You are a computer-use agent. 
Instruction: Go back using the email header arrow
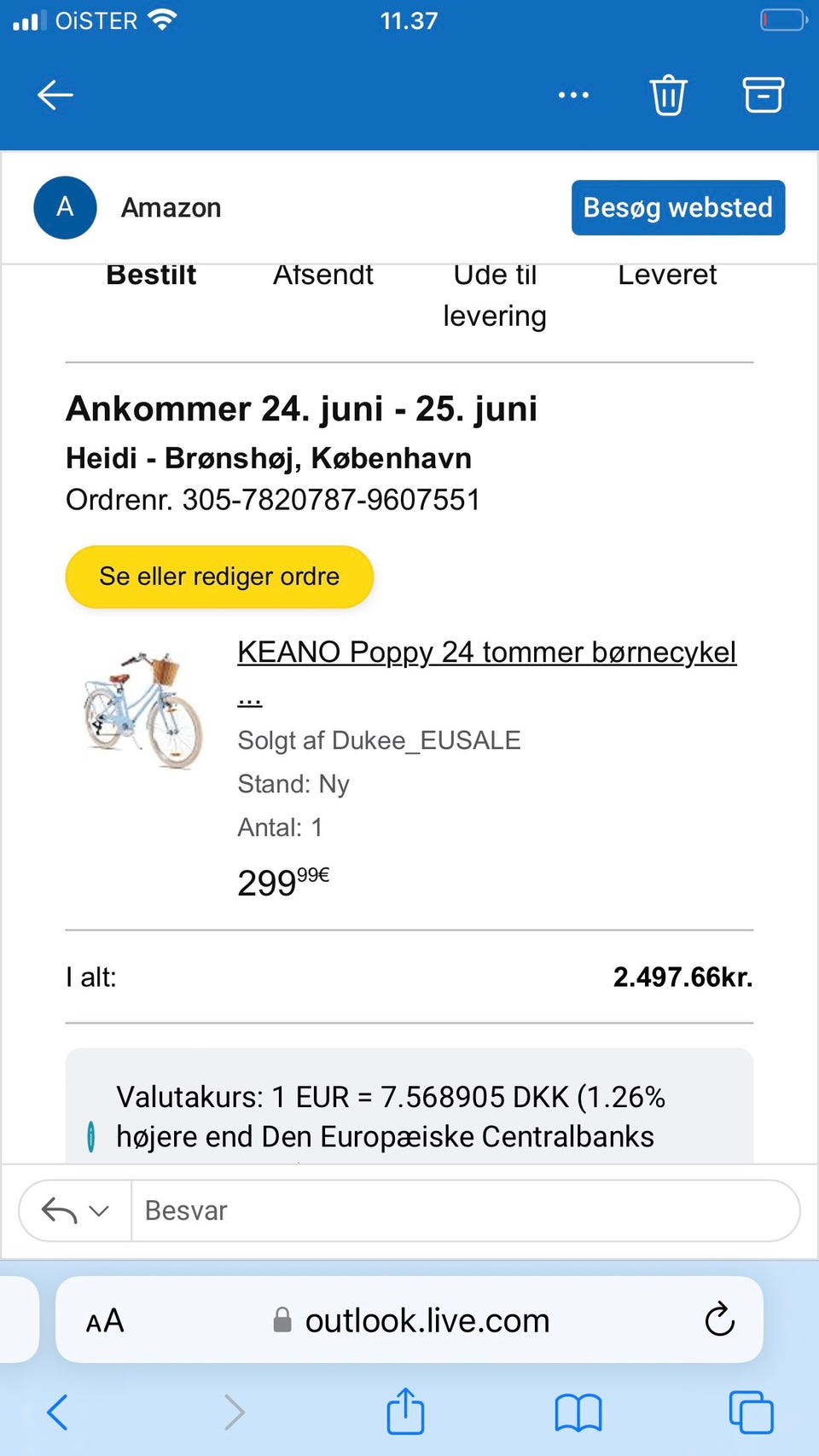click(55, 95)
